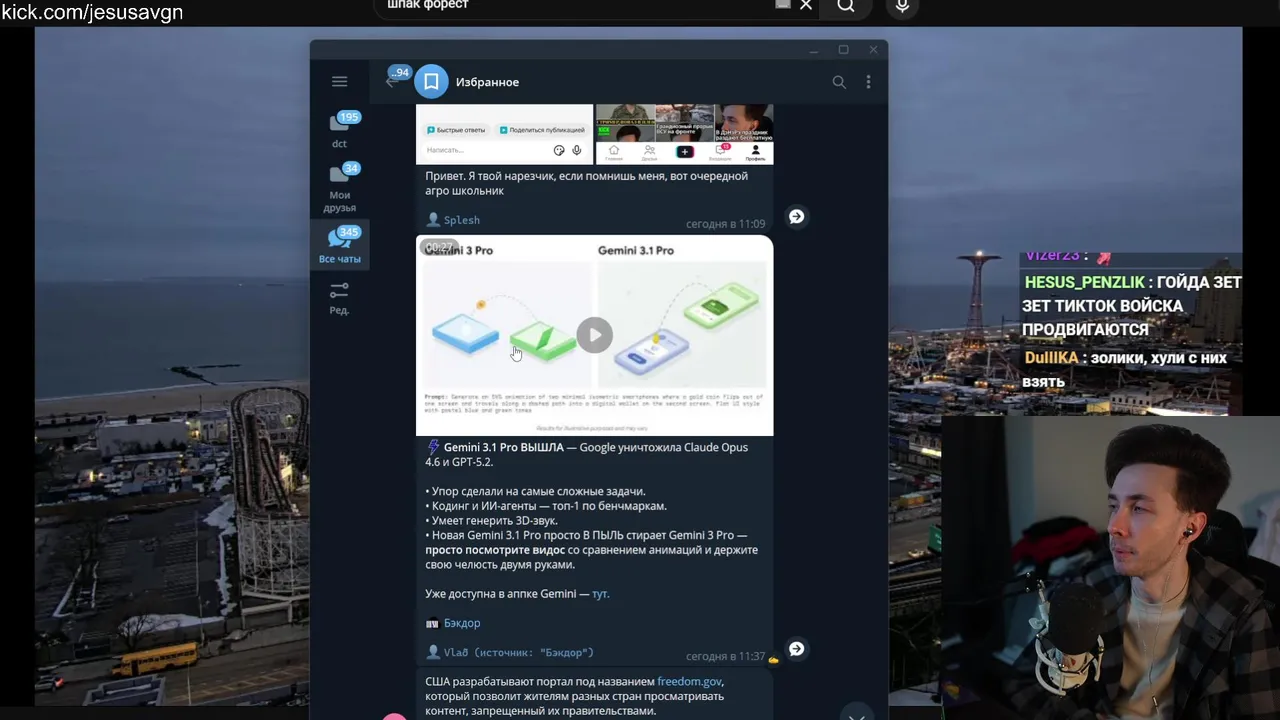Open the three-dot chat options menu
Viewport: 1280px width, 720px height.
(868, 82)
